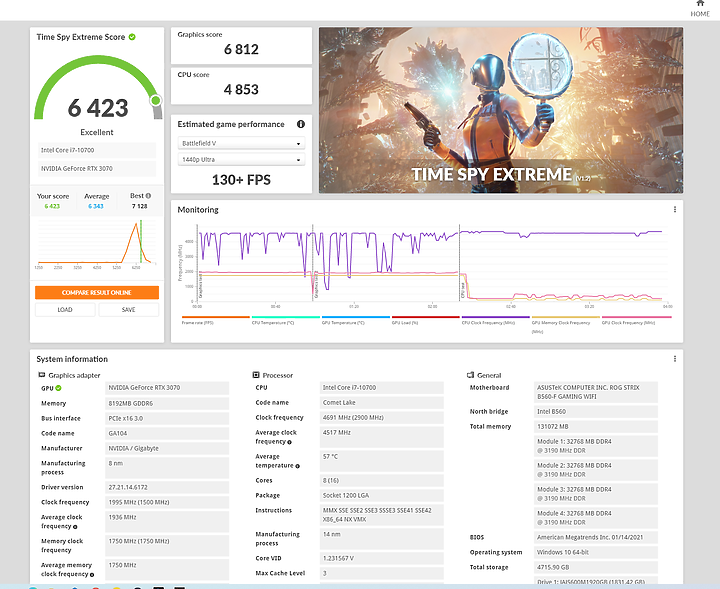Click the score gauge knob
The height and width of the screenshot is (589, 720).
[x=156, y=100]
